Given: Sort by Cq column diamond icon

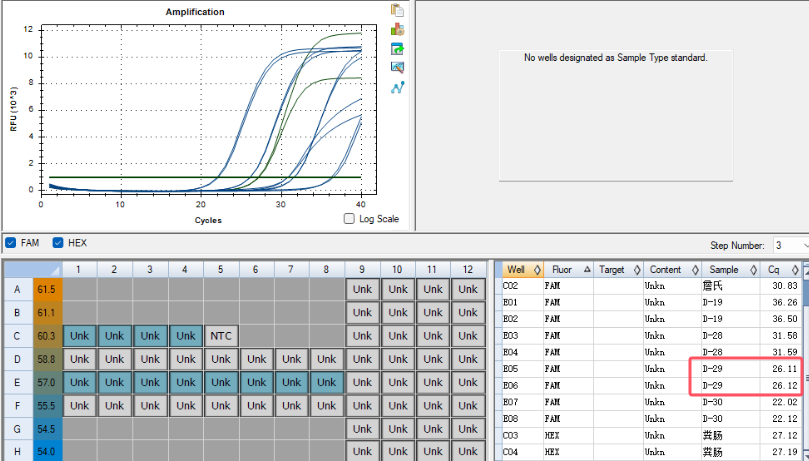Looking at the screenshot, I should (795, 270).
